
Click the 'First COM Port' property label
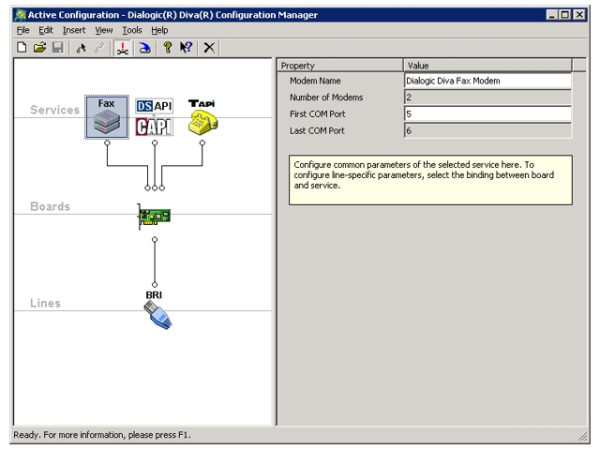coord(317,114)
